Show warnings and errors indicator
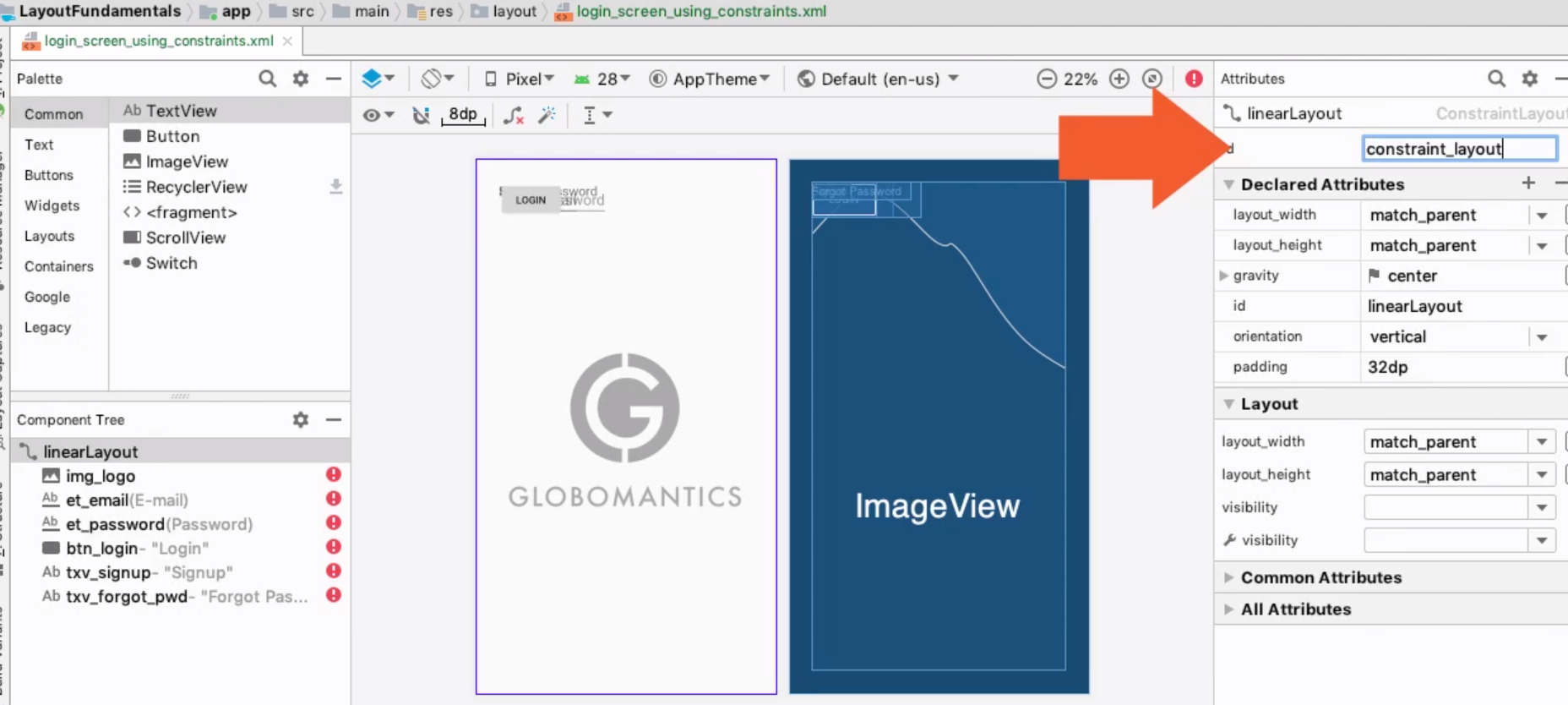The width and height of the screenshot is (1568, 705). [x=1194, y=79]
